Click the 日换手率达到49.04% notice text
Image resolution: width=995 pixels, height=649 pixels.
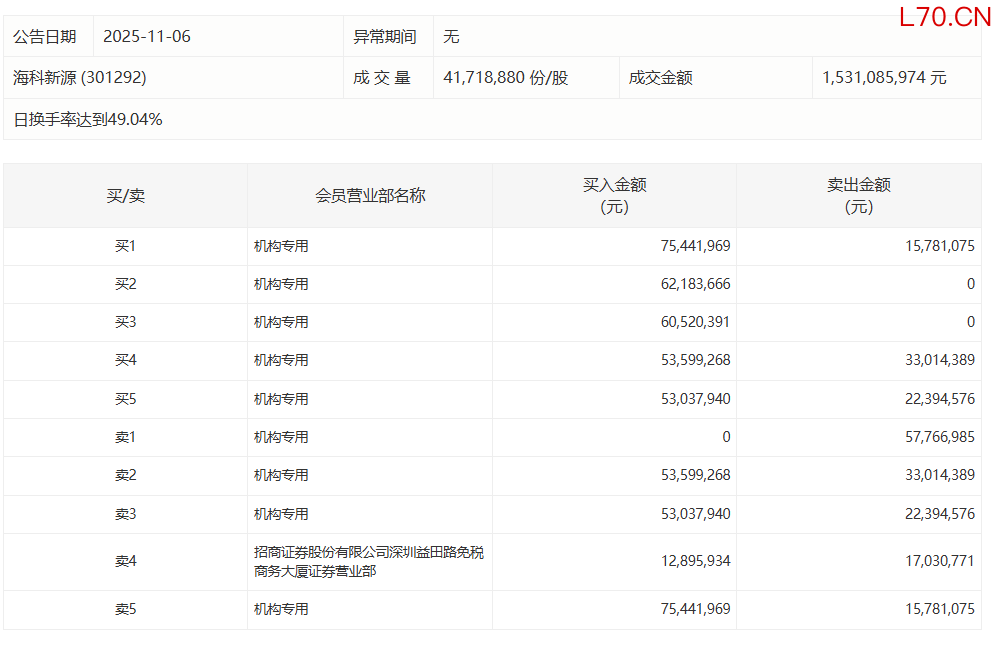pyautogui.click(x=88, y=119)
